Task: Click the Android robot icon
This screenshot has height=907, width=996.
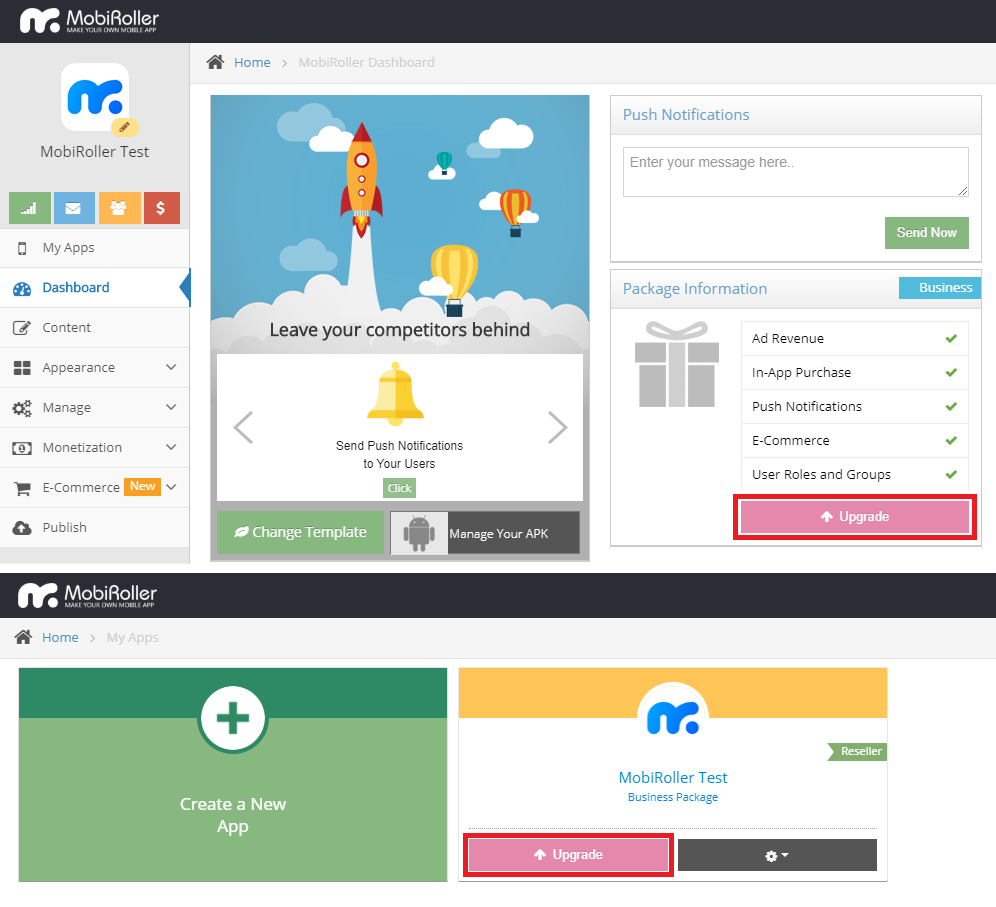Action: (419, 533)
